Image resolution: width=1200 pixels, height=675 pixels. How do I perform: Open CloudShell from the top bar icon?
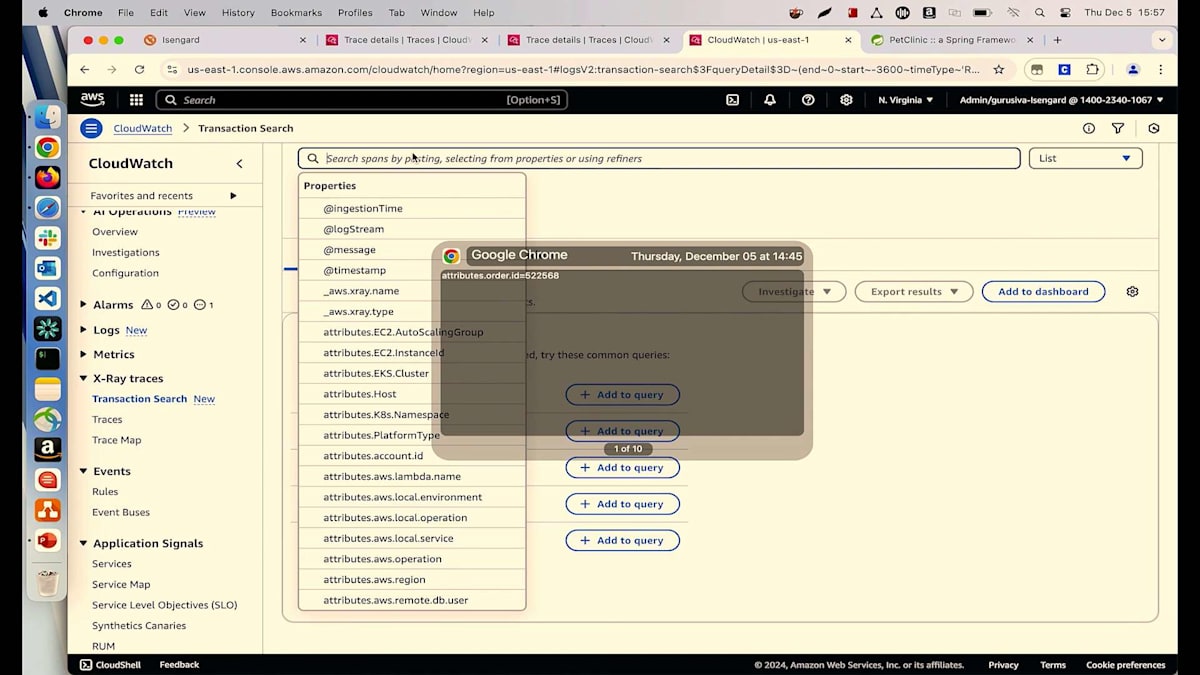[732, 100]
